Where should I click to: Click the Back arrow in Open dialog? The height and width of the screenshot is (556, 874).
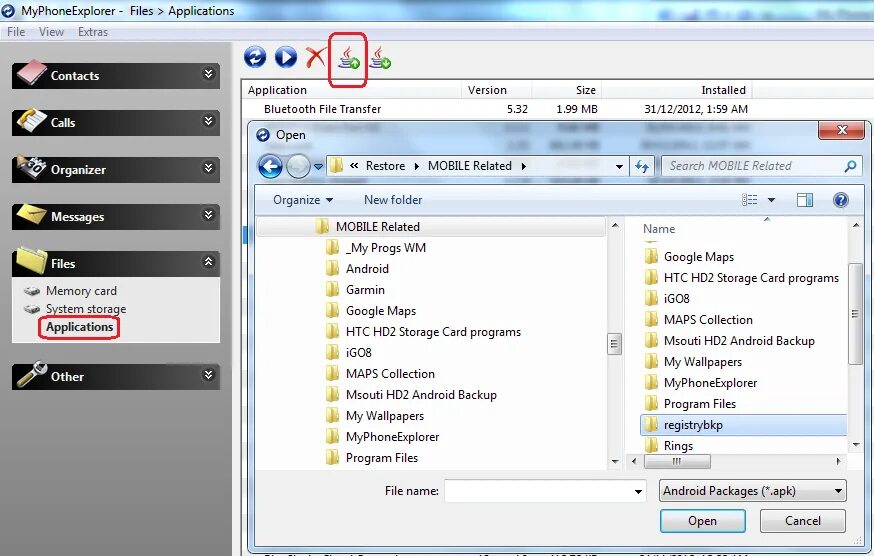pos(270,166)
